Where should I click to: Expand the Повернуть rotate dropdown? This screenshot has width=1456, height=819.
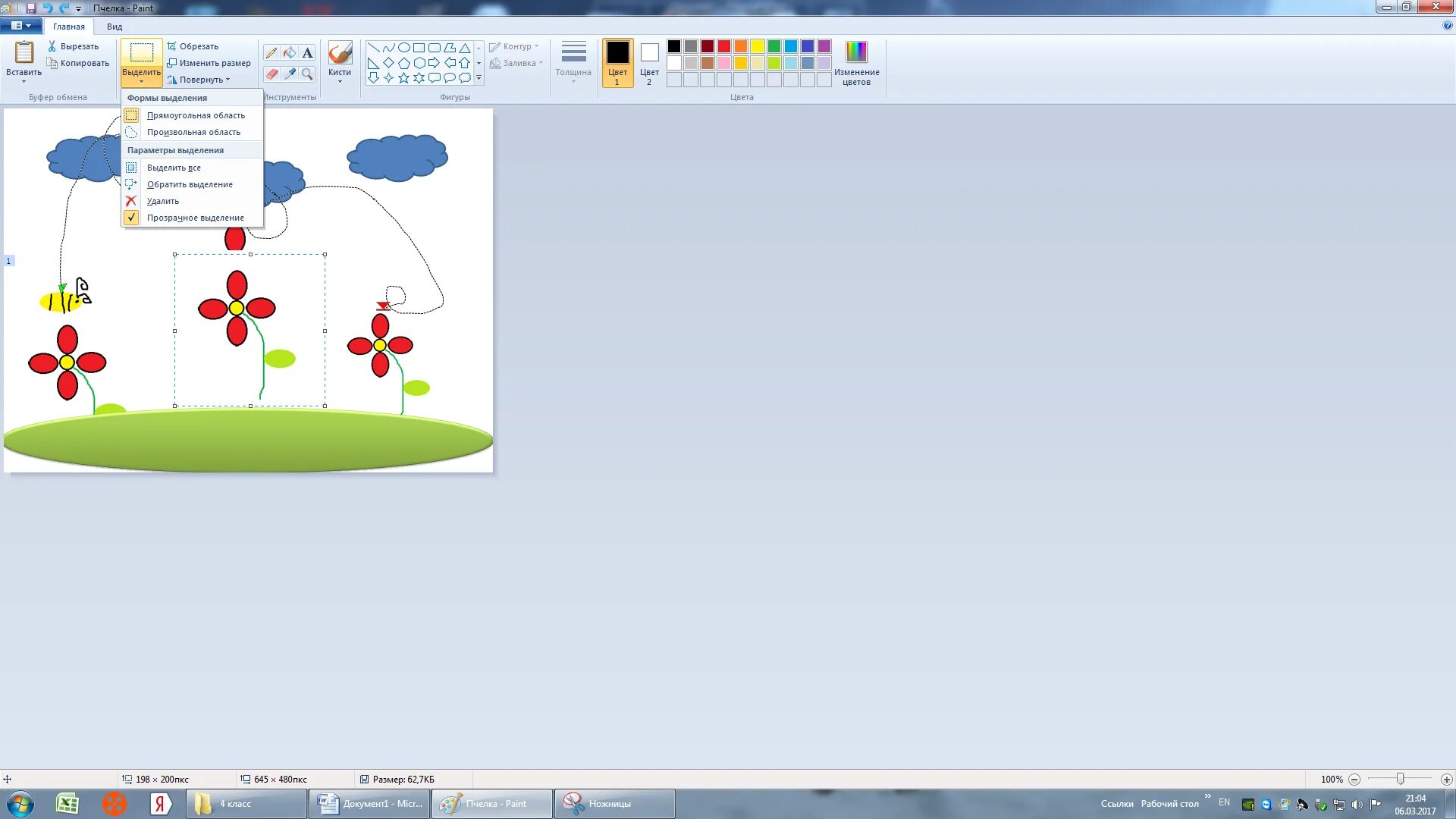click(x=200, y=80)
